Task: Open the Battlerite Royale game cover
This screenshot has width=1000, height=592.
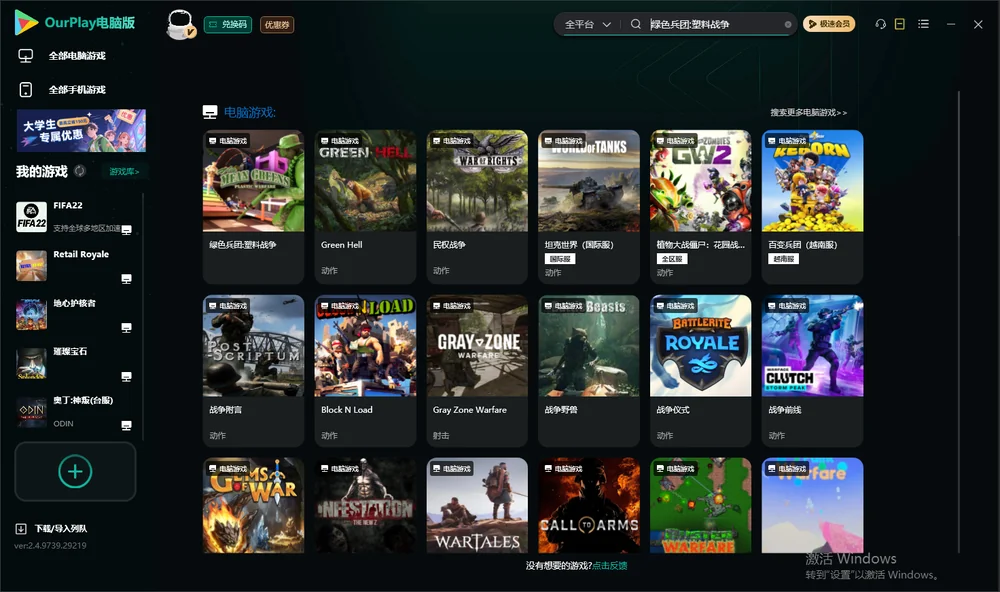Action: pos(701,345)
